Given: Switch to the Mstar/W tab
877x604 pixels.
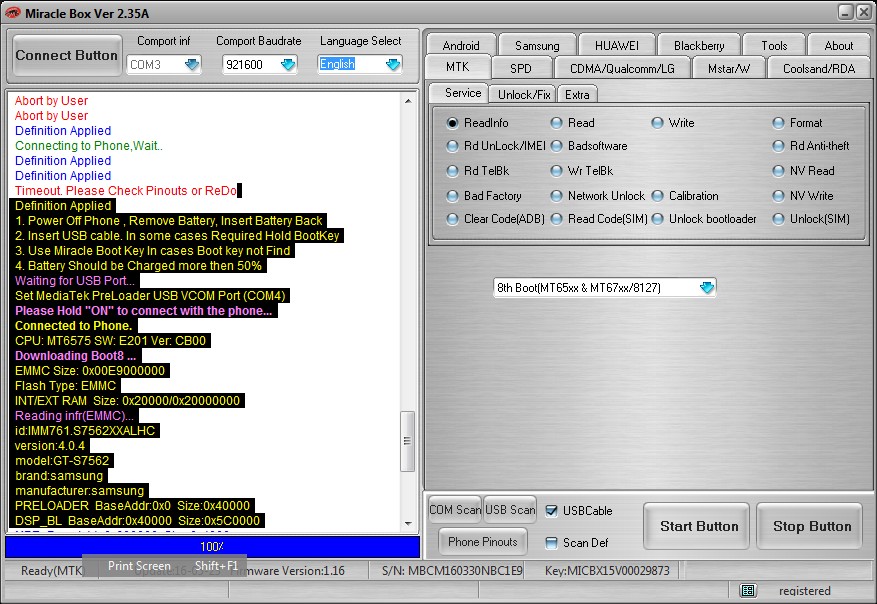Looking at the screenshot, I should [x=729, y=68].
